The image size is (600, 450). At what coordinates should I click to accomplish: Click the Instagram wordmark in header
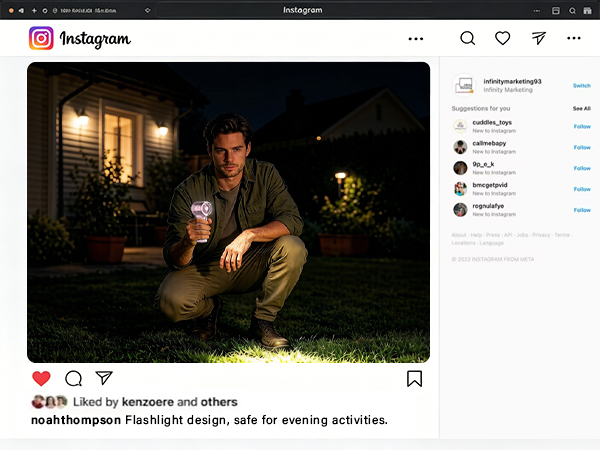click(x=95, y=39)
